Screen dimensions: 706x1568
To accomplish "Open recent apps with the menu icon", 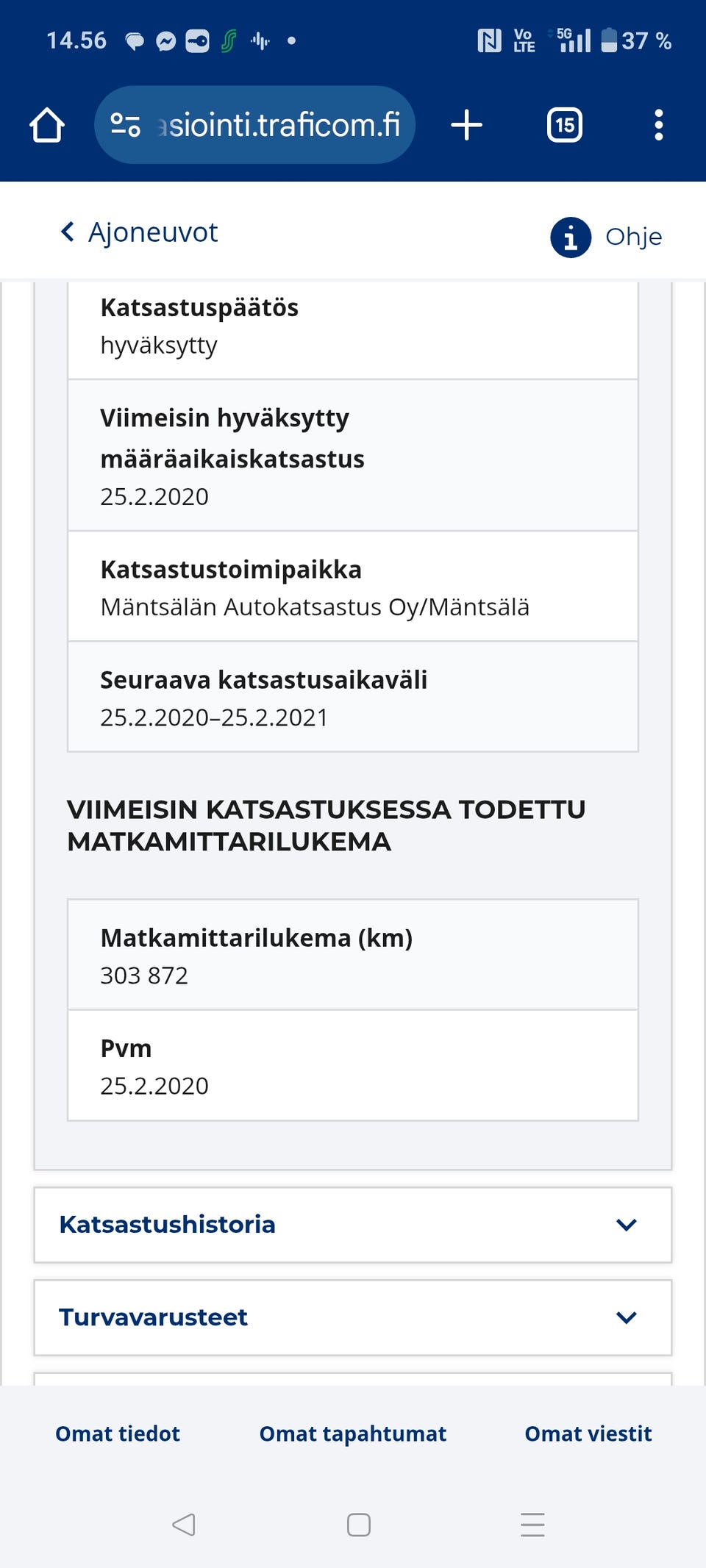I will pyautogui.click(x=532, y=1523).
